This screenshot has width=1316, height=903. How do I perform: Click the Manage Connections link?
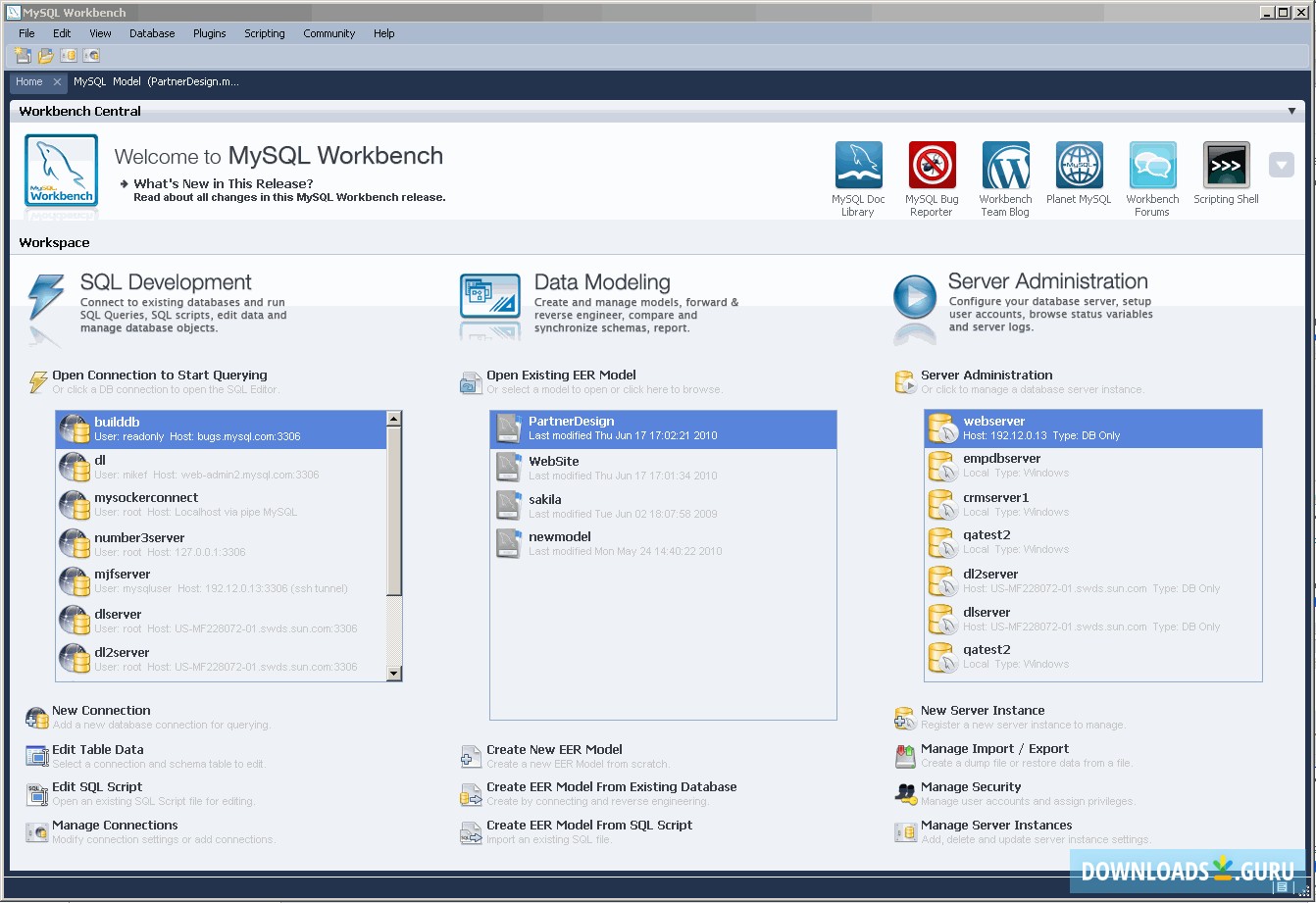115,825
